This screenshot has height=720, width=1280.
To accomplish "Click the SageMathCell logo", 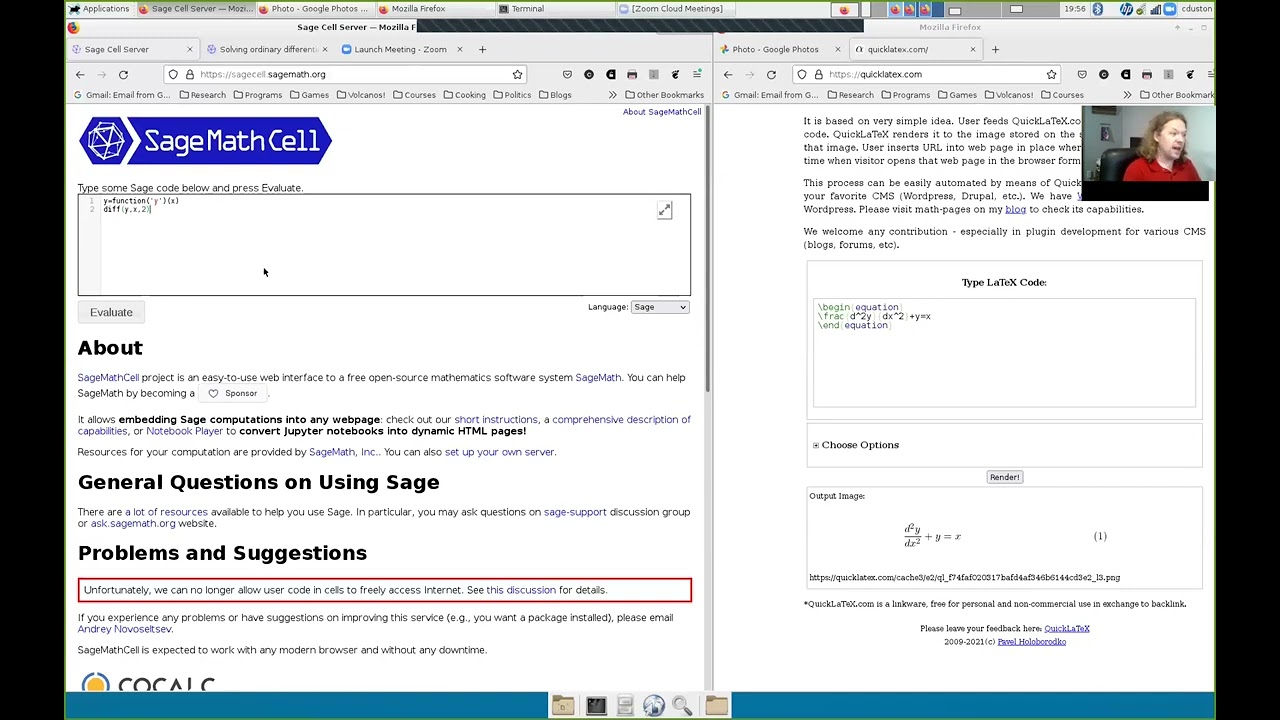I will tap(205, 141).
